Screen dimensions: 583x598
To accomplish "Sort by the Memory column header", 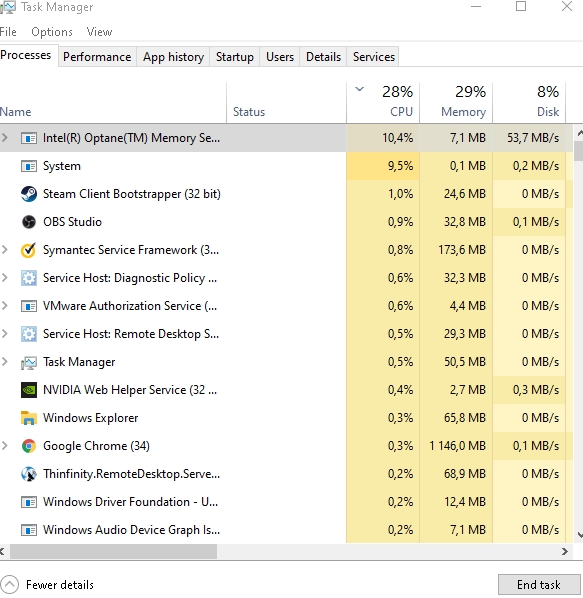I will pos(456,102).
